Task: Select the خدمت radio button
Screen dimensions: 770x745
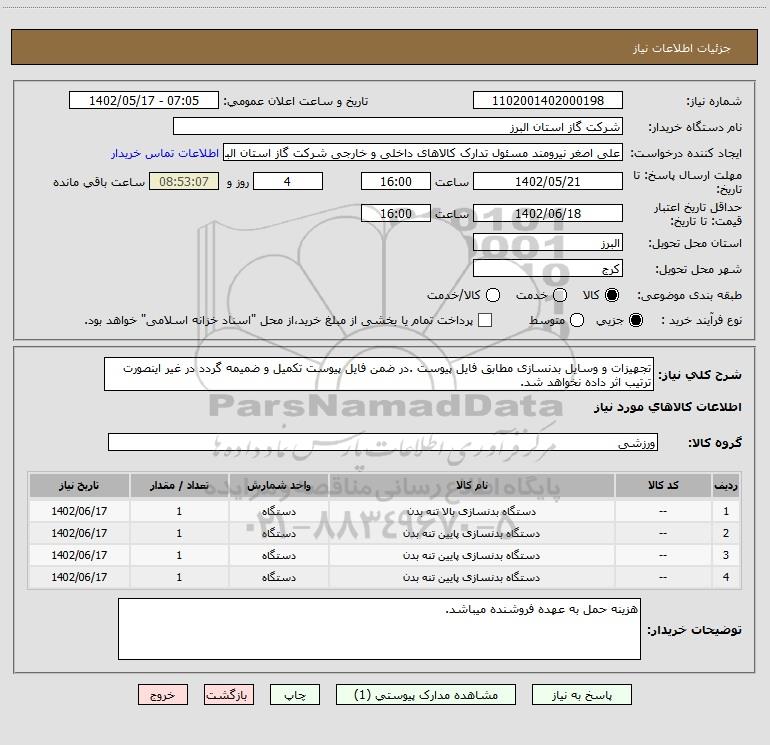Action: pos(560,295)
